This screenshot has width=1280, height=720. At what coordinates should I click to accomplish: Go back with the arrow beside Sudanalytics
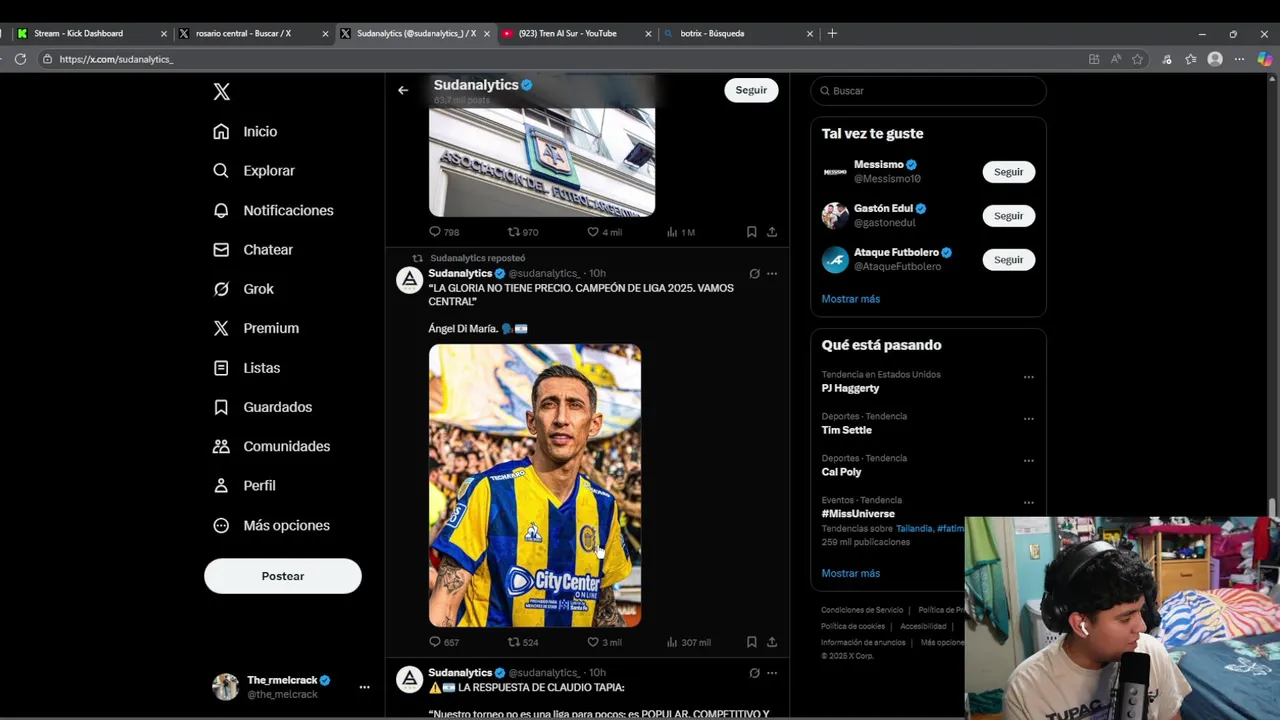(x=403, y=90)
